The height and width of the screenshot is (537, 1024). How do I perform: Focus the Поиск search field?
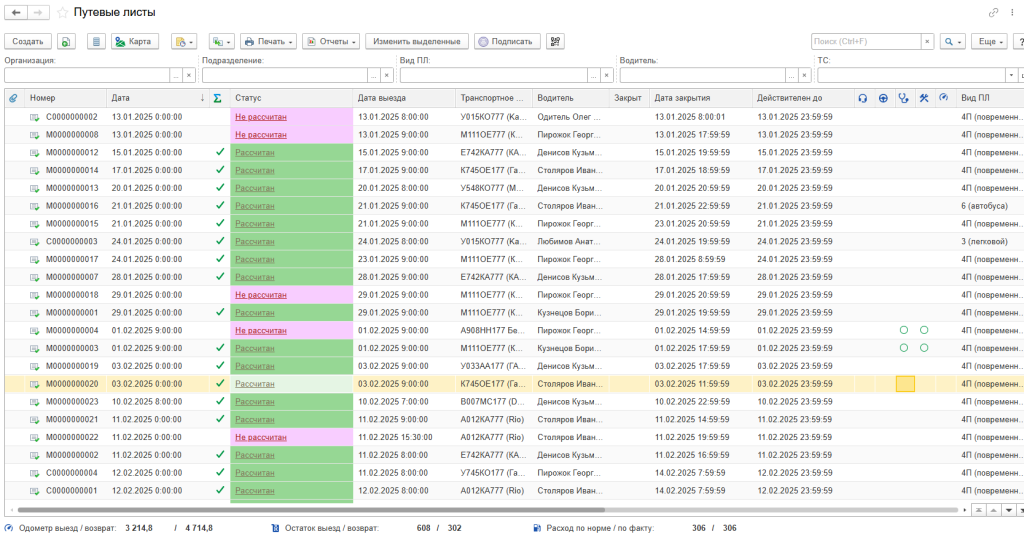[x=864, y=42]
